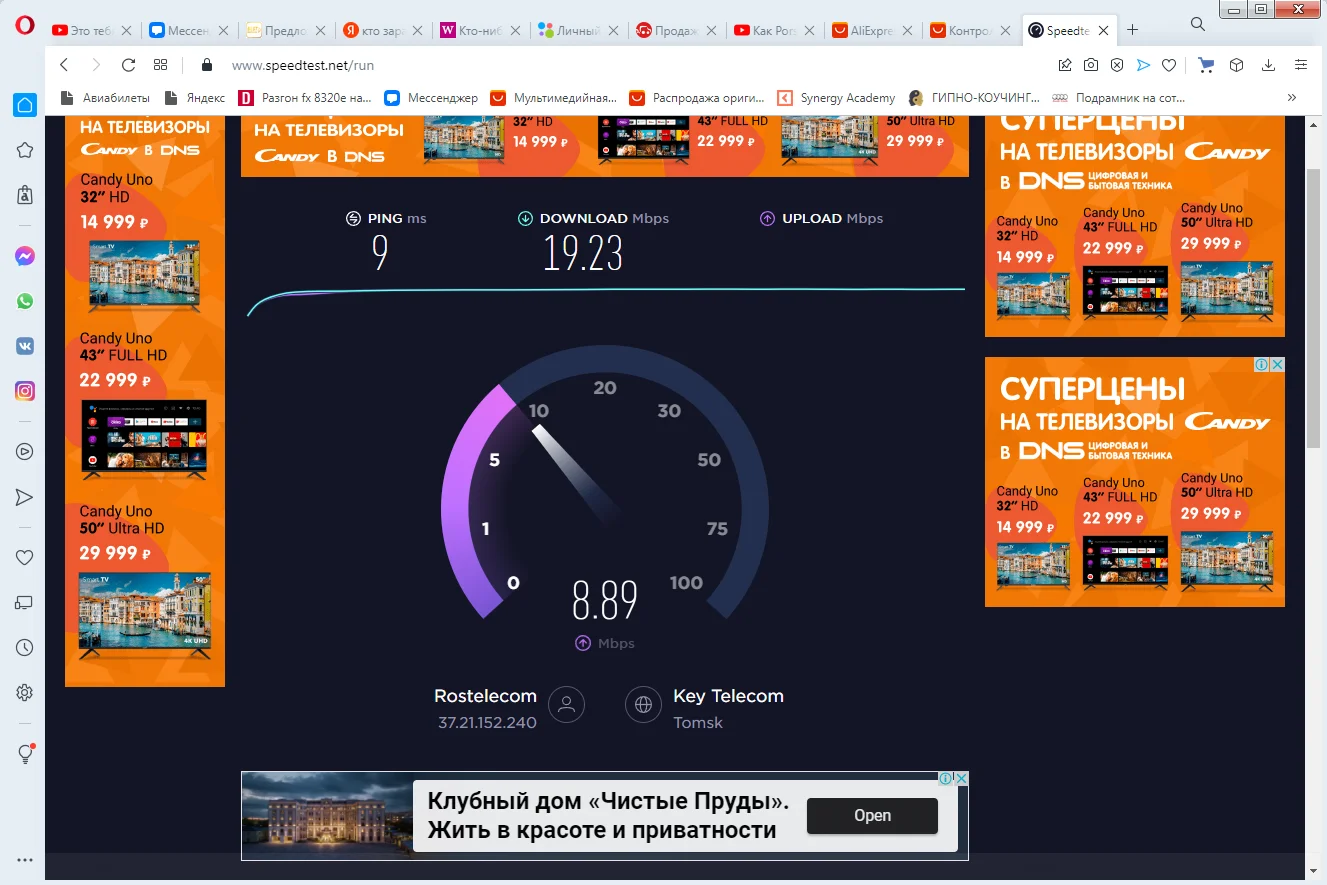The height and width of the screenshot is (885, 1327).
Task: Add page to bookmarks heart icon
Action: [x=1168, y=65]
